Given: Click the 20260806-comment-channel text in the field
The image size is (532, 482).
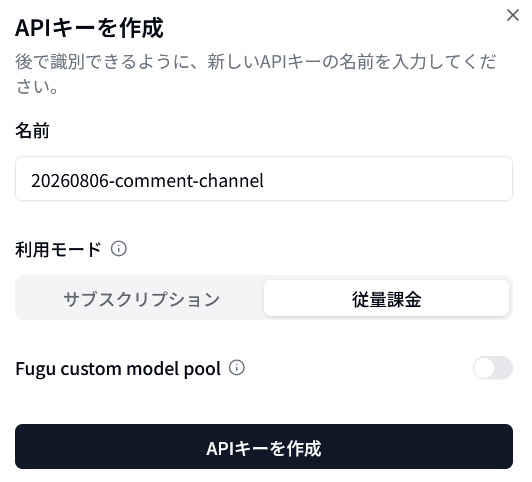Looking at the screenshot, I should coord(147,180).
